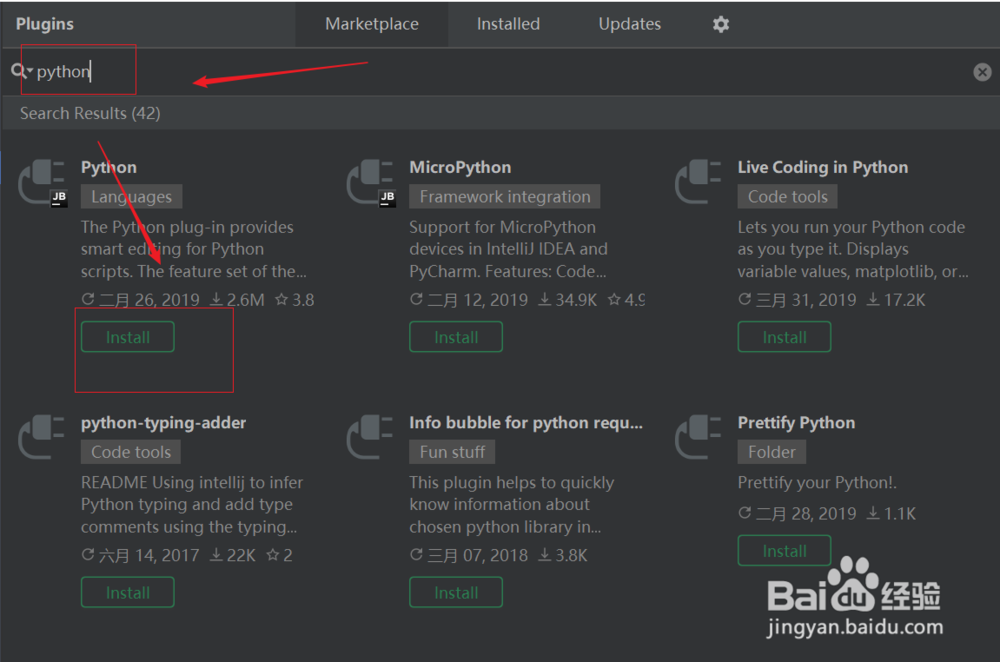The height and width of the screenshot is (662, 1000).
Task: Open search options magnifier dropdown
Action: pos(22,71)
